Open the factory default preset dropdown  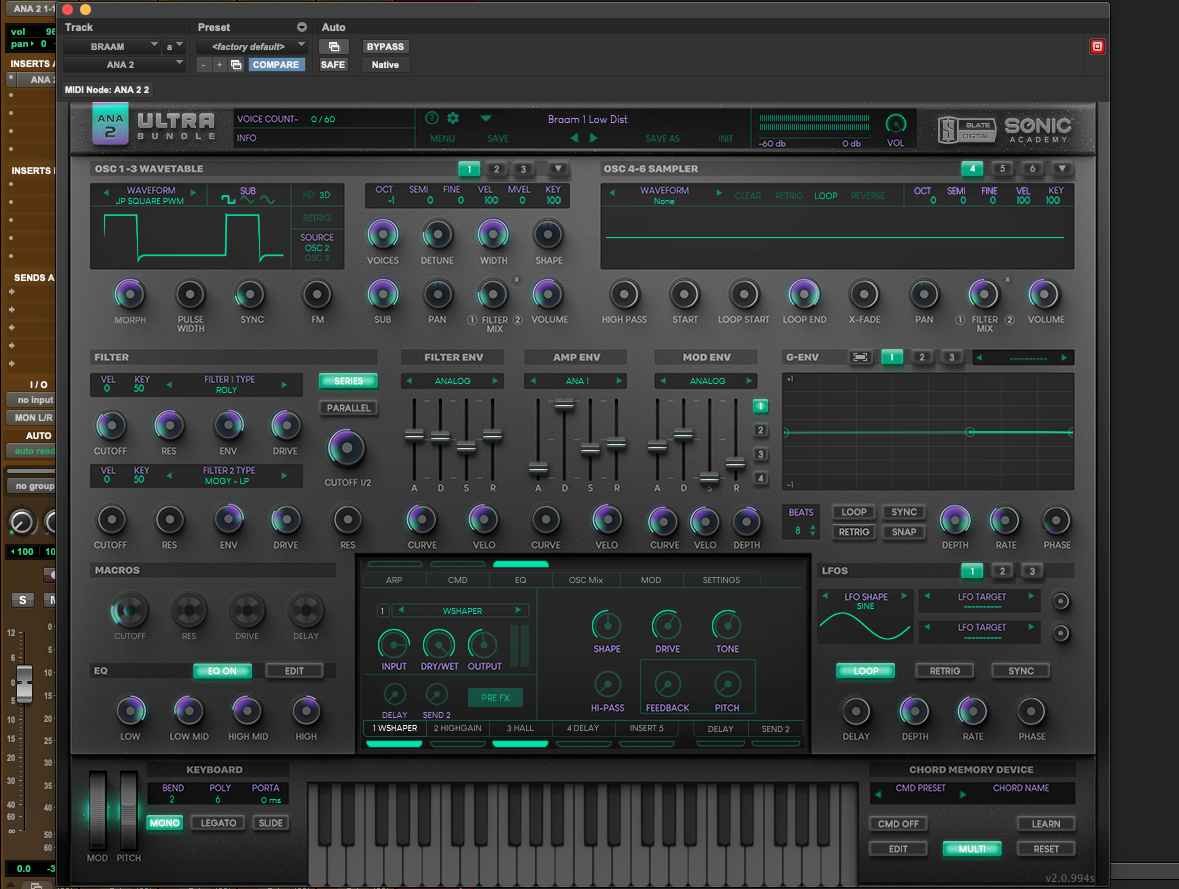click(x=253, y=46)
